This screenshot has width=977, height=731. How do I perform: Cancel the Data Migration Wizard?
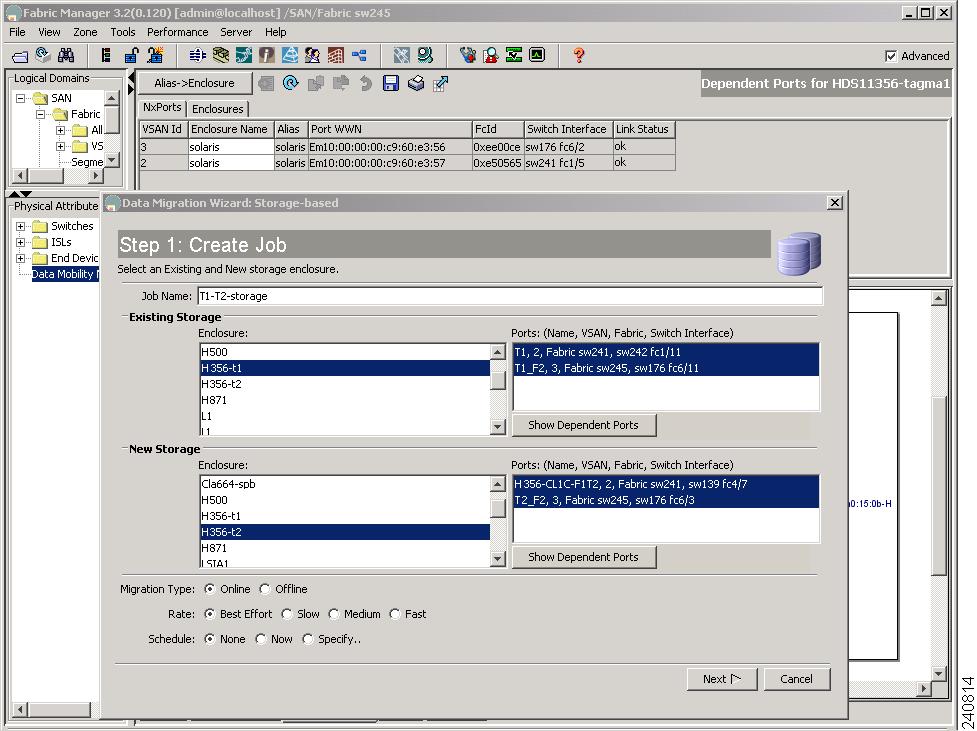pos(796,679)
